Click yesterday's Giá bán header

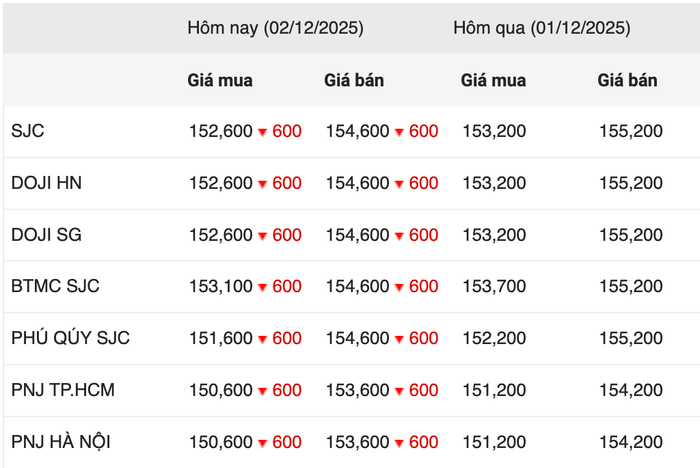(627, 80)
